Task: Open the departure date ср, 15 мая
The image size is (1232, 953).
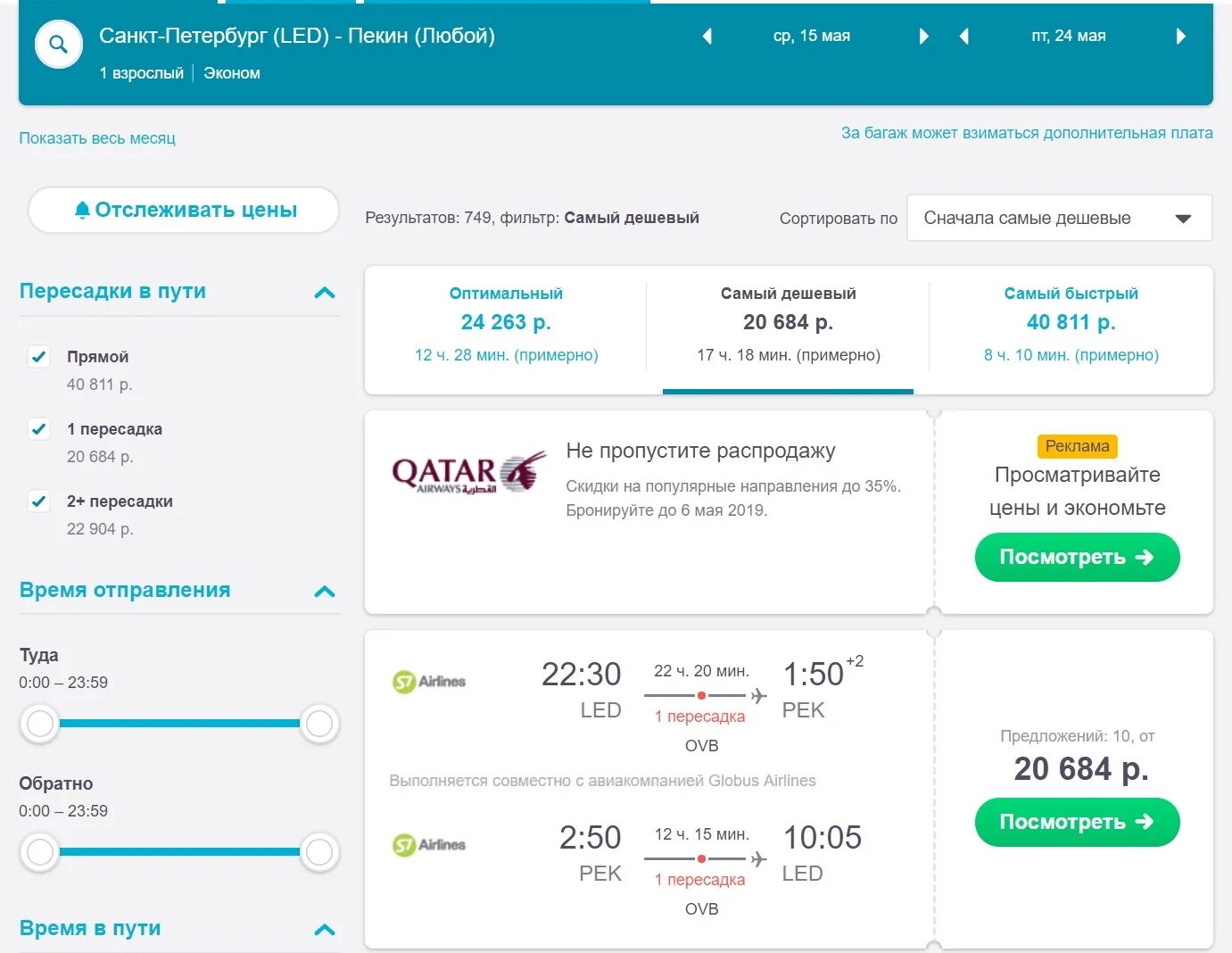Action: (x=812, y=36)
